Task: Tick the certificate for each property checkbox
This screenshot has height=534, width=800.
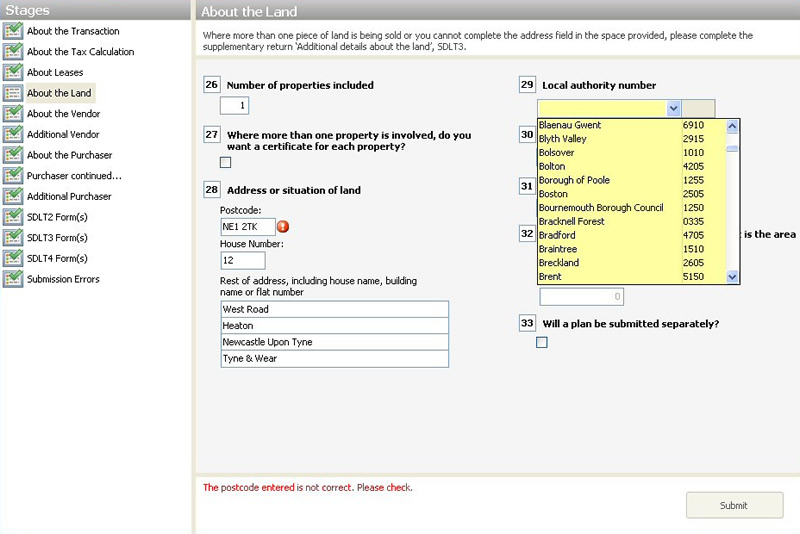Action: [x=225, y=162]
